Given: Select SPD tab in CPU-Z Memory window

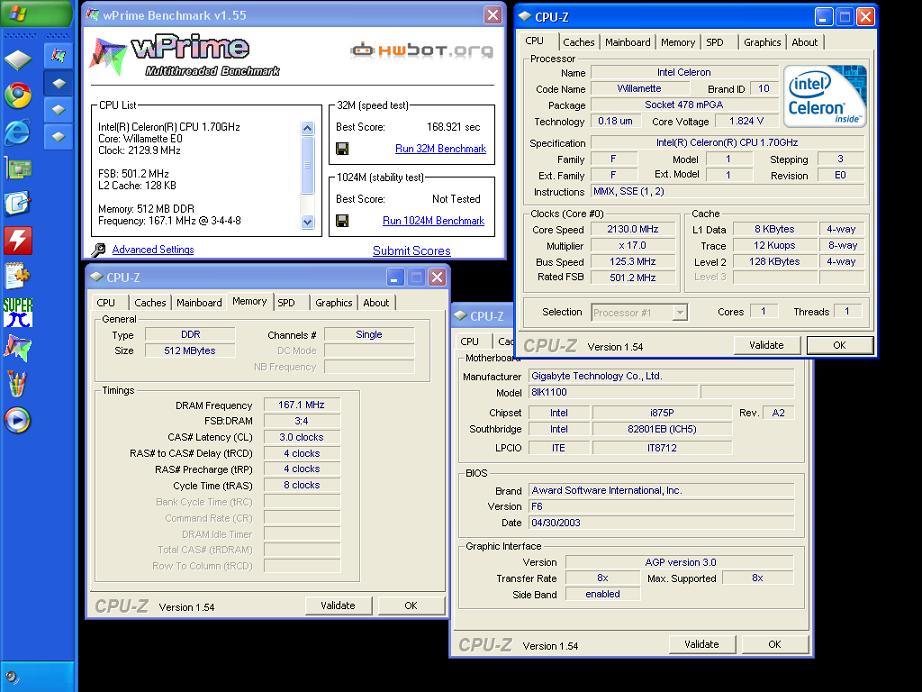Looking at the screenshot, I should 286,303.
